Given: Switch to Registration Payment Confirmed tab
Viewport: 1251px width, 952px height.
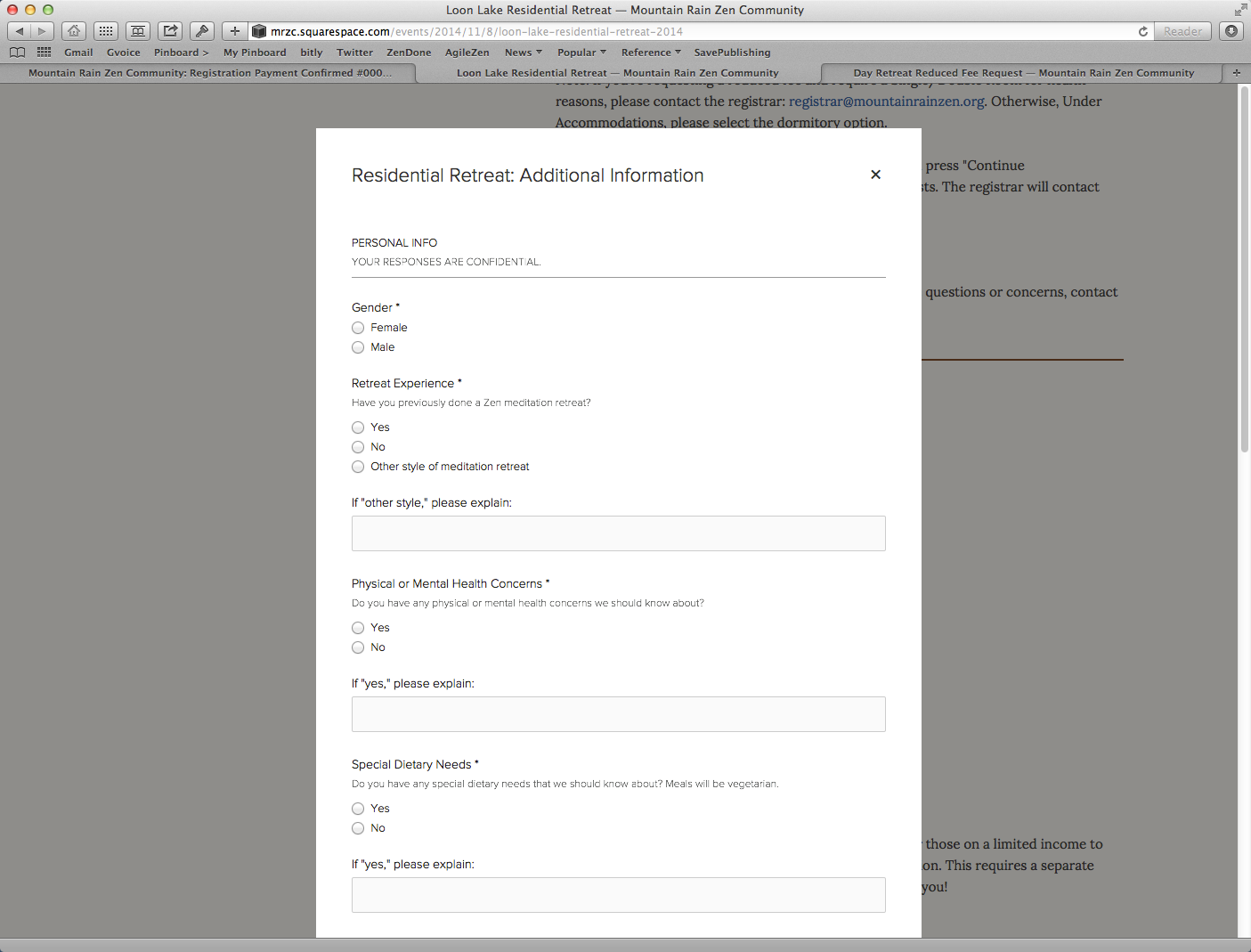Looking at the screenshot, I should 209,73.
